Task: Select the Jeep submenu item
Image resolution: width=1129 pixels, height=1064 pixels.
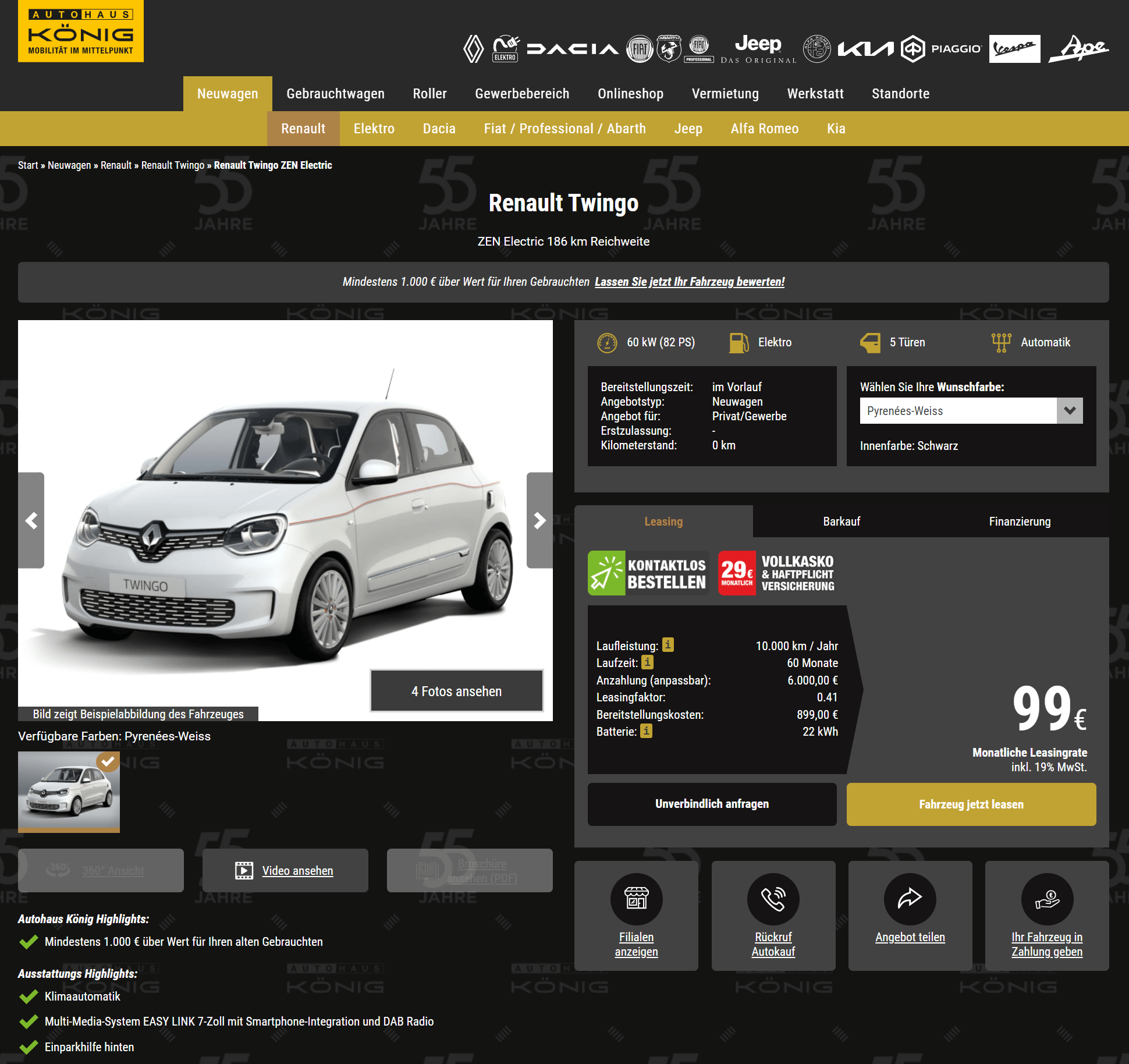Action: pyautogui.click(x=688, y=129)
